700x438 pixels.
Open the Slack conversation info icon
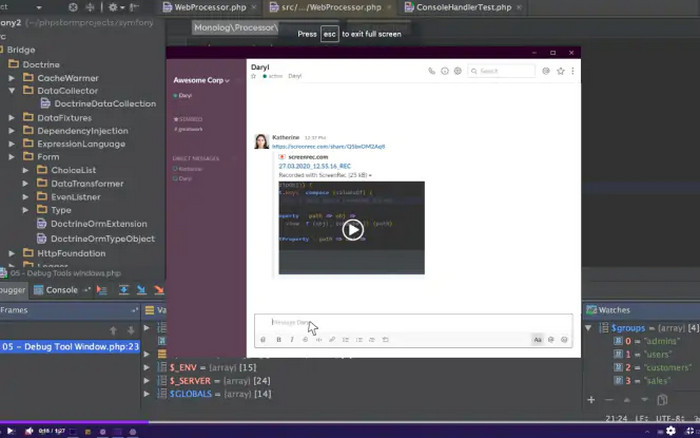click(x=445, y=71)
